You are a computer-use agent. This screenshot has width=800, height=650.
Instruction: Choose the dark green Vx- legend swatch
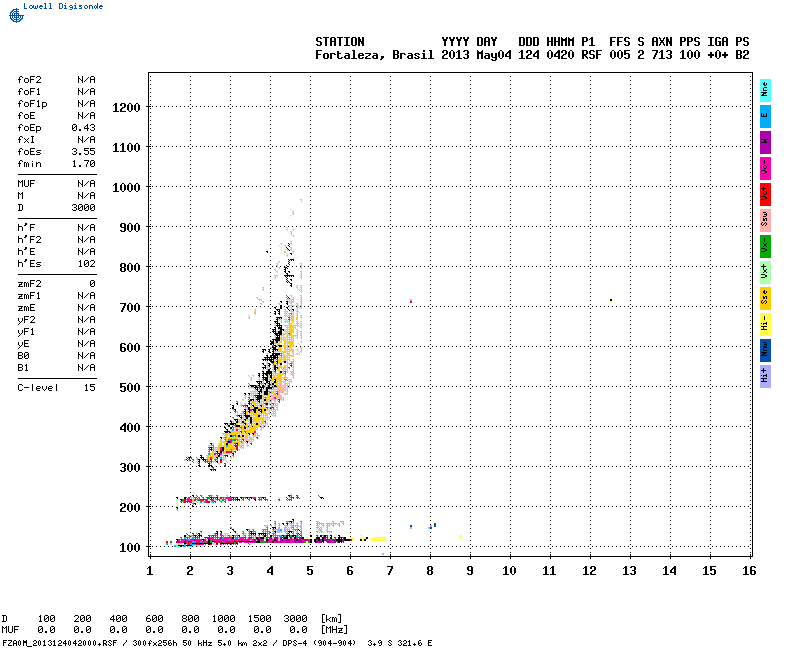coord(765,246)
